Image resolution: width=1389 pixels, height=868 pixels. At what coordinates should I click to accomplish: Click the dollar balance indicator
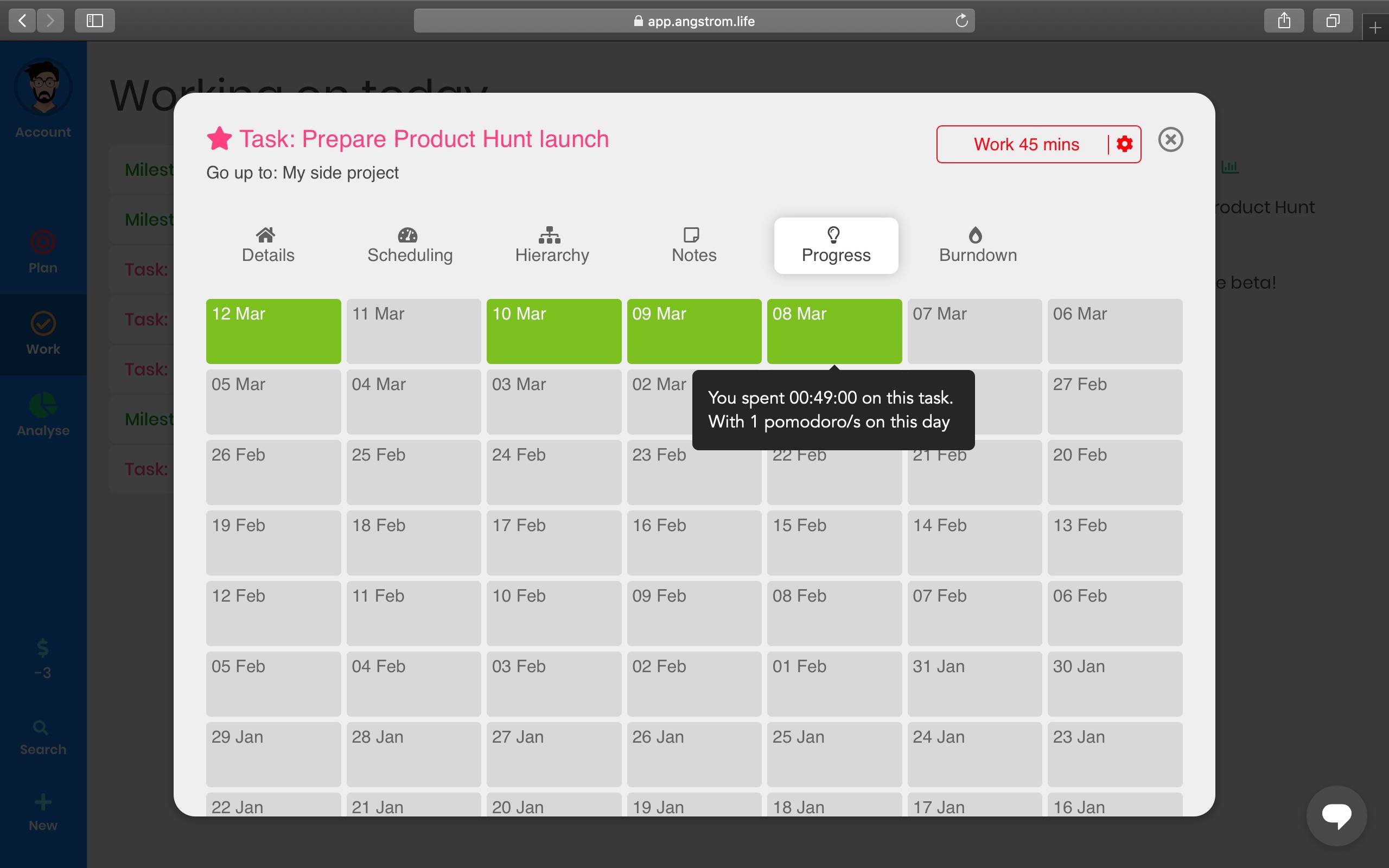click(x=43, y=658)
